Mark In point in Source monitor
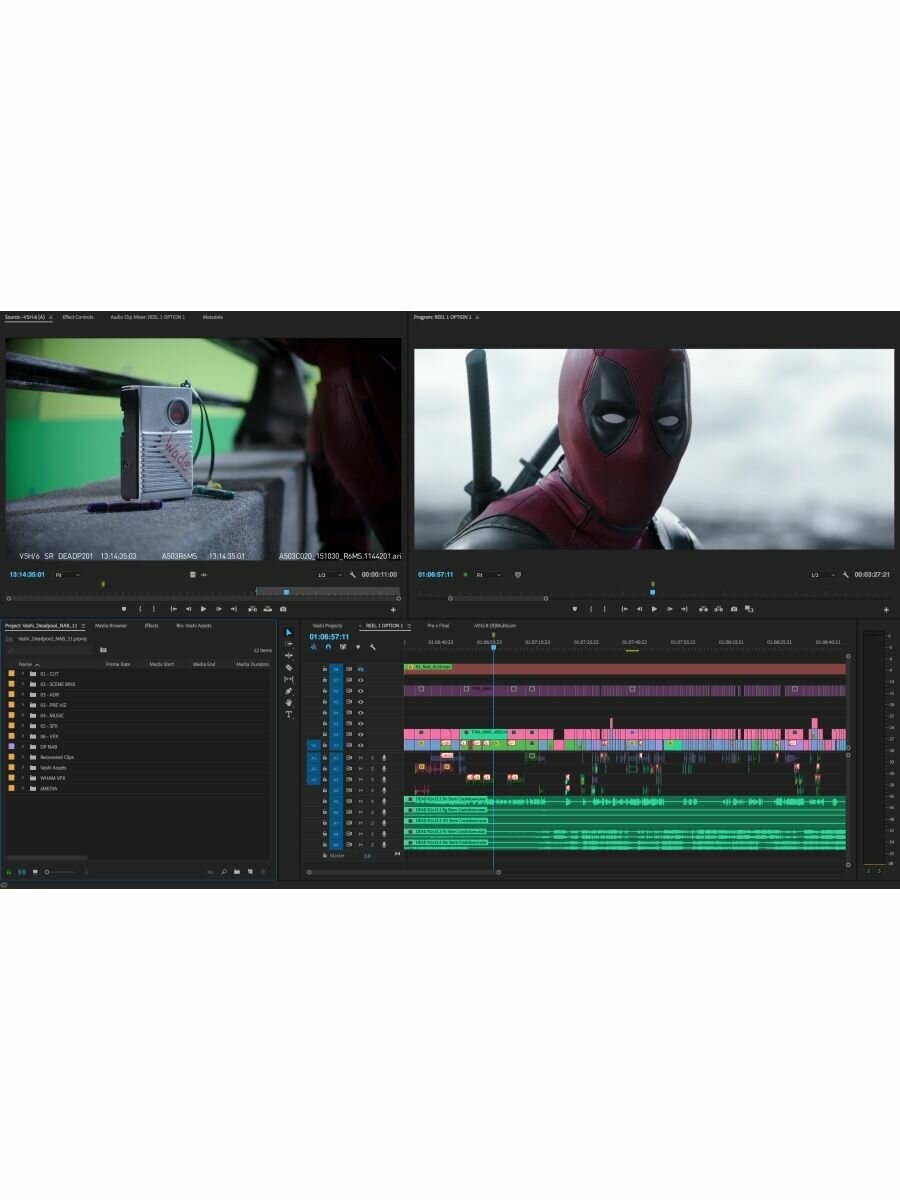The width and height of the screenshot is (900, 1200). tap(140, 609)
